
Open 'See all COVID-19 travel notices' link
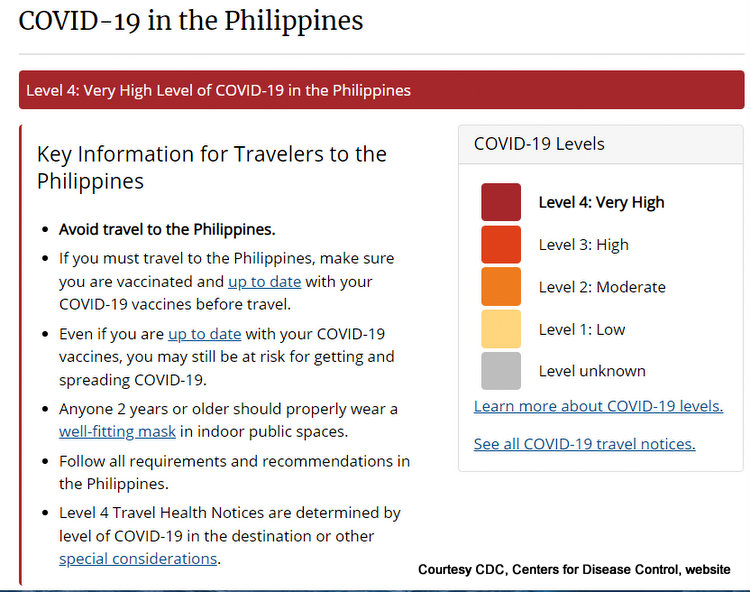click(x=585, y=444)
